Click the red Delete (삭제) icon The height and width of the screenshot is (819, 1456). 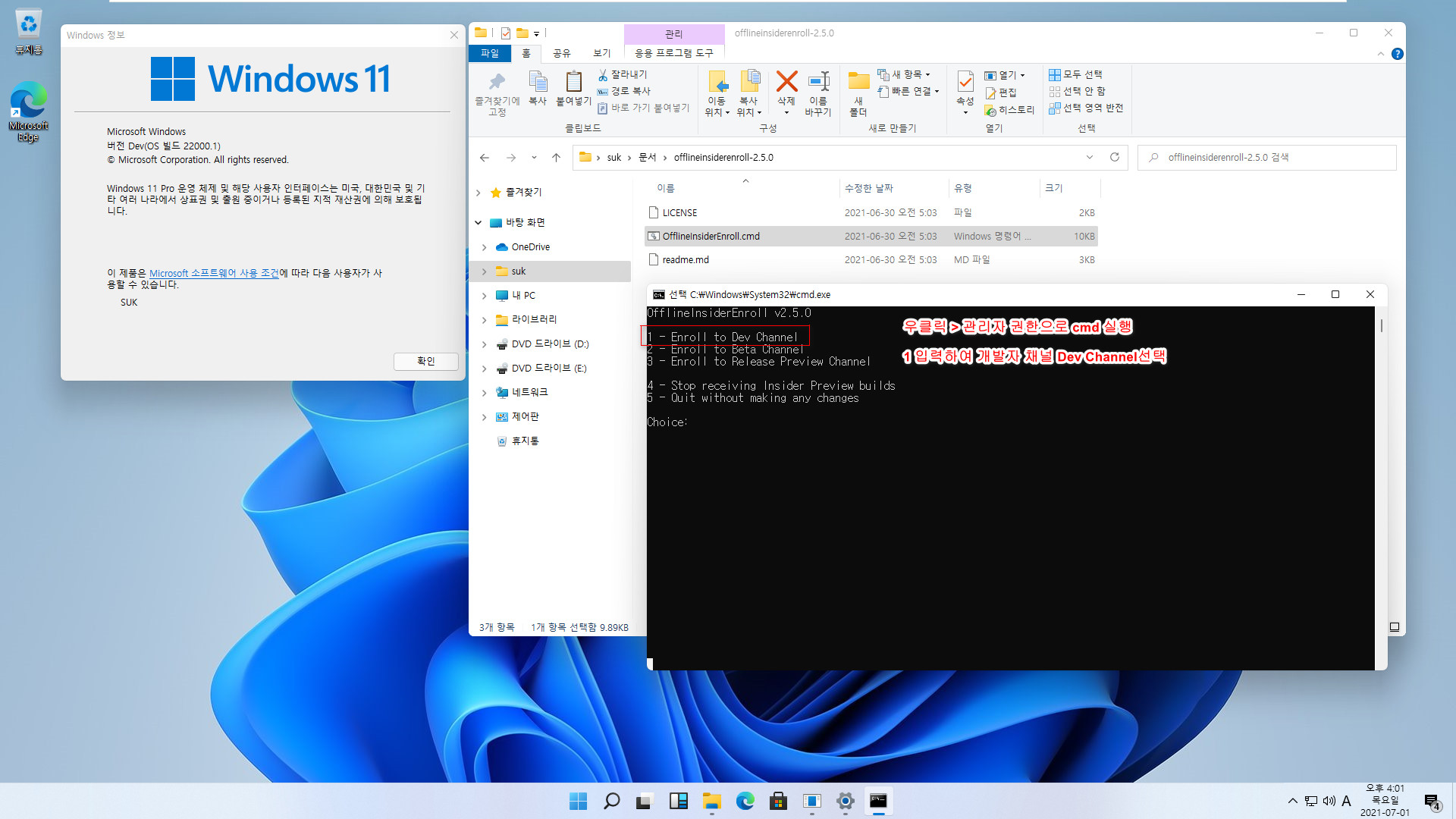pyautogui.click(x=786, y=82)
